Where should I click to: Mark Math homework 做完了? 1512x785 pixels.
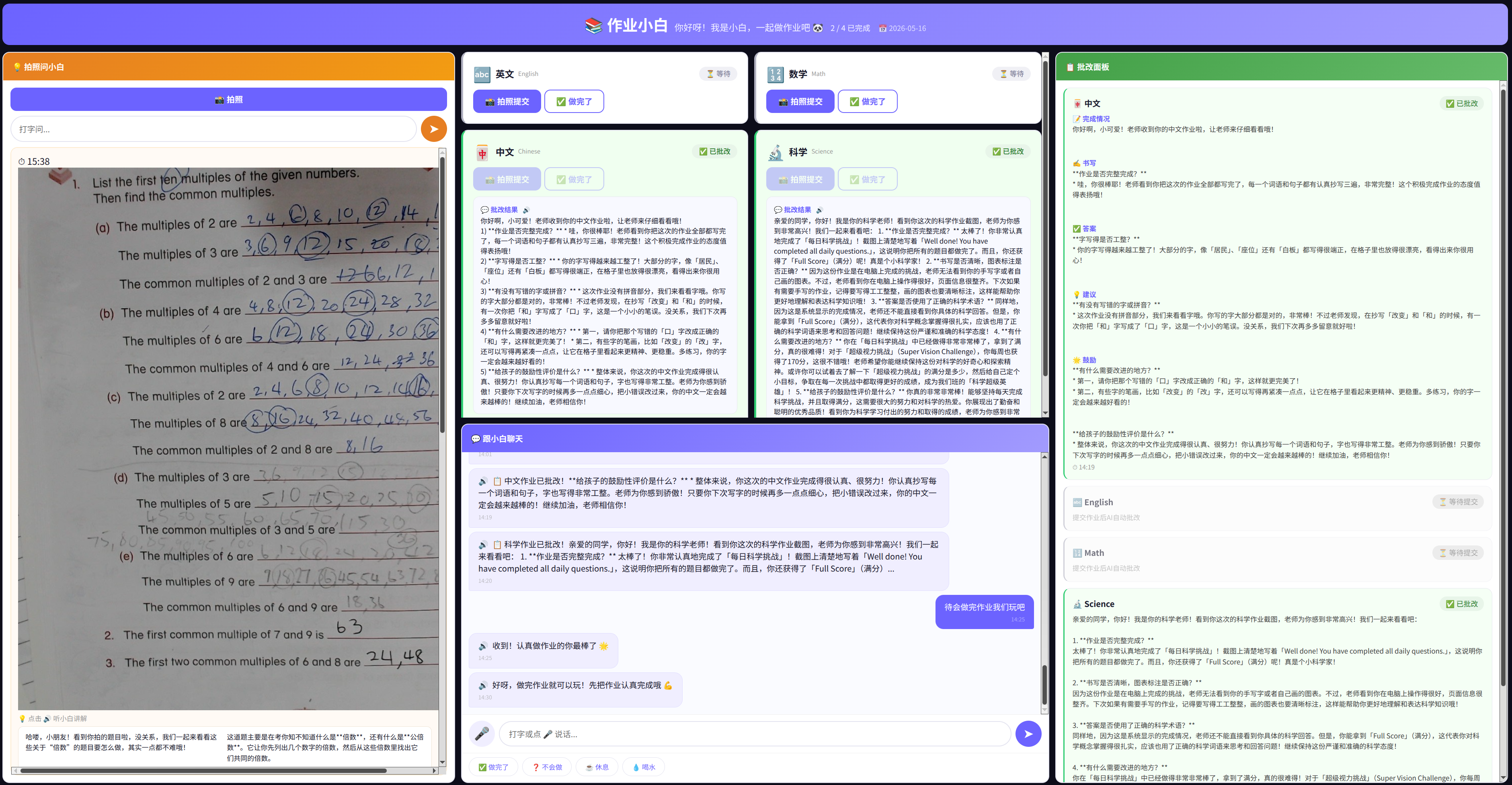tap(868, 102)
